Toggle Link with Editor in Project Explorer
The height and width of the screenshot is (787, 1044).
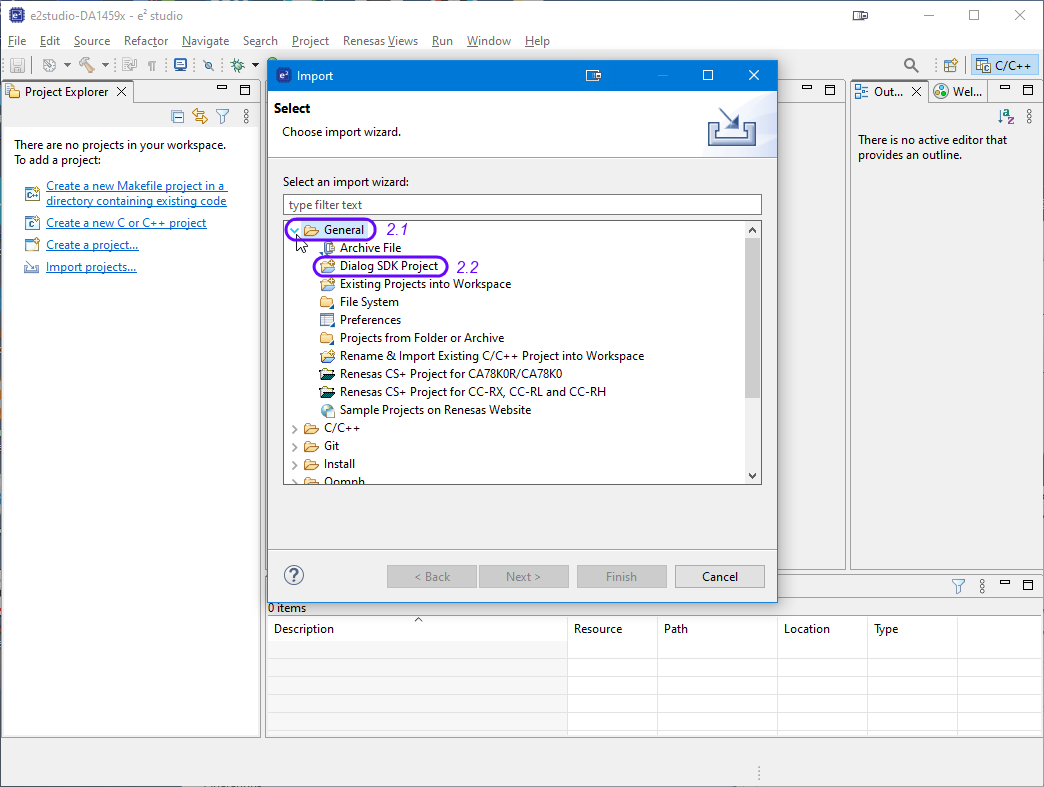pyautogui.click(x=200, y=116)
